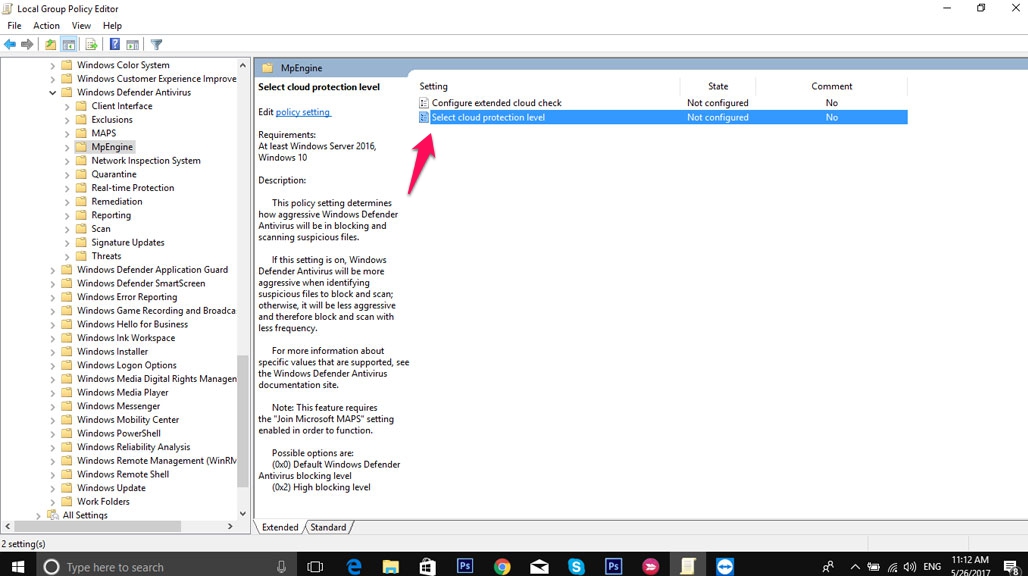Select Network Inspection System folder
This screenshot has width=1028, height=576.
click(146, 161)
